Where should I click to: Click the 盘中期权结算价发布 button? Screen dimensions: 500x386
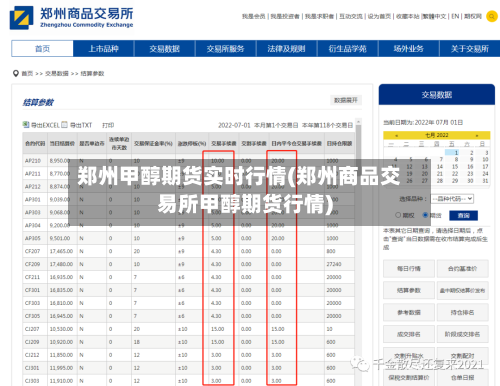463,290
